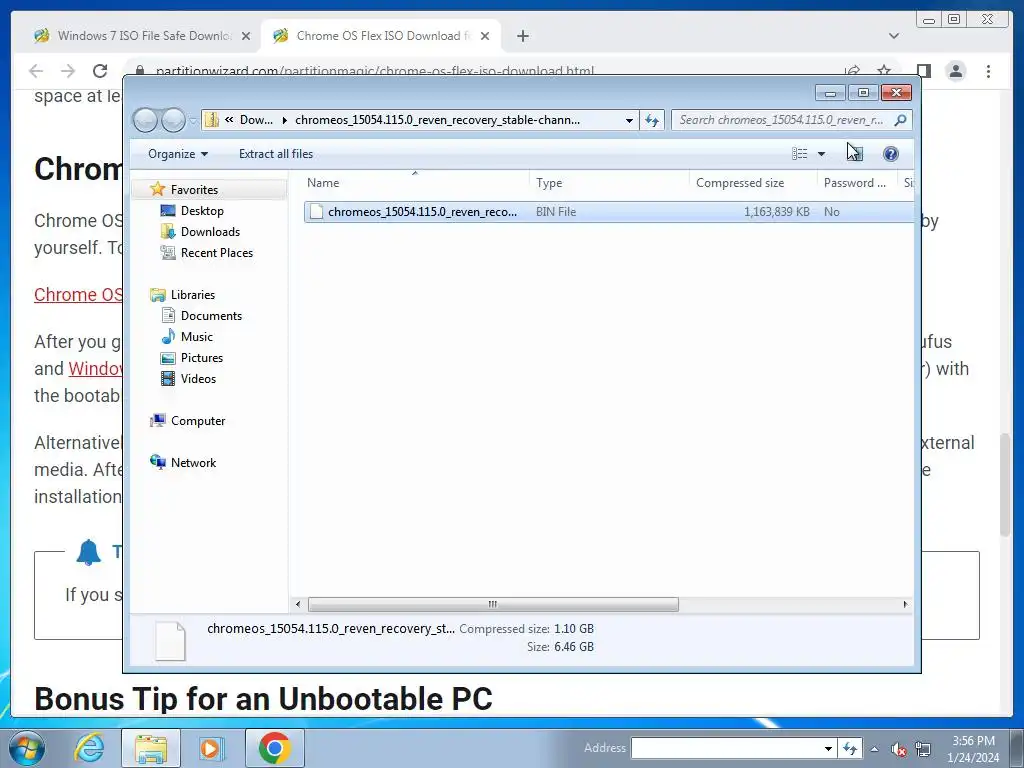Open Recent Places

click(x=216, y=253)
